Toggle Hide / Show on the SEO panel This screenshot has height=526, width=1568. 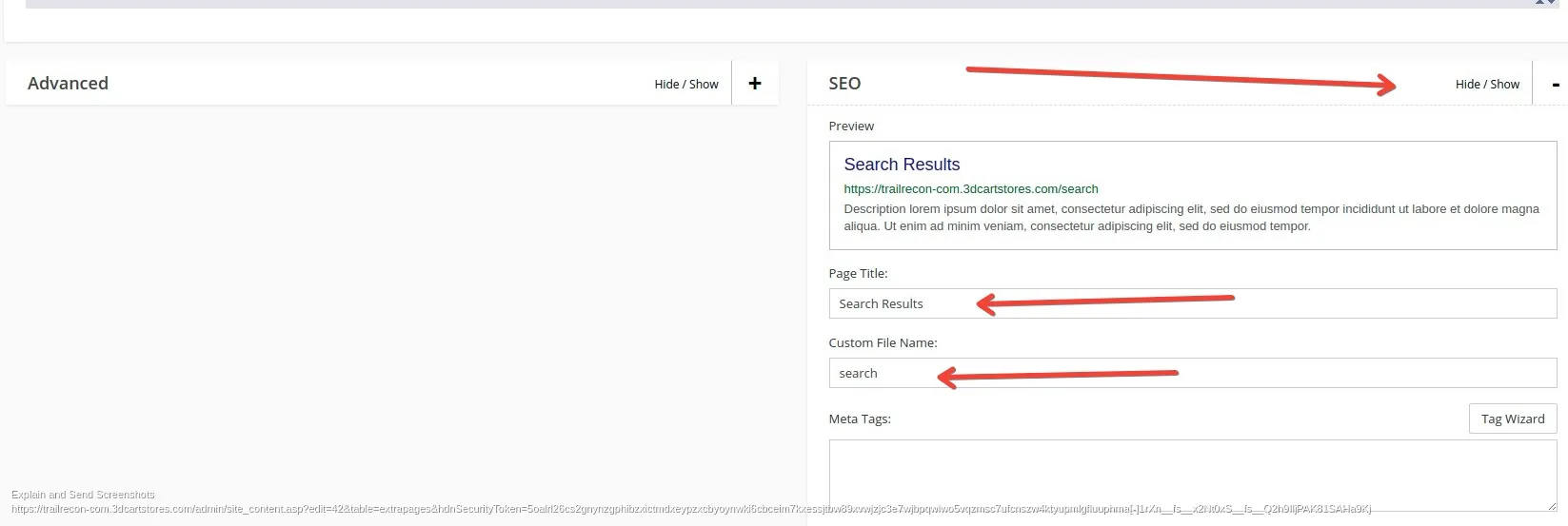click(x=1486, y=84)
